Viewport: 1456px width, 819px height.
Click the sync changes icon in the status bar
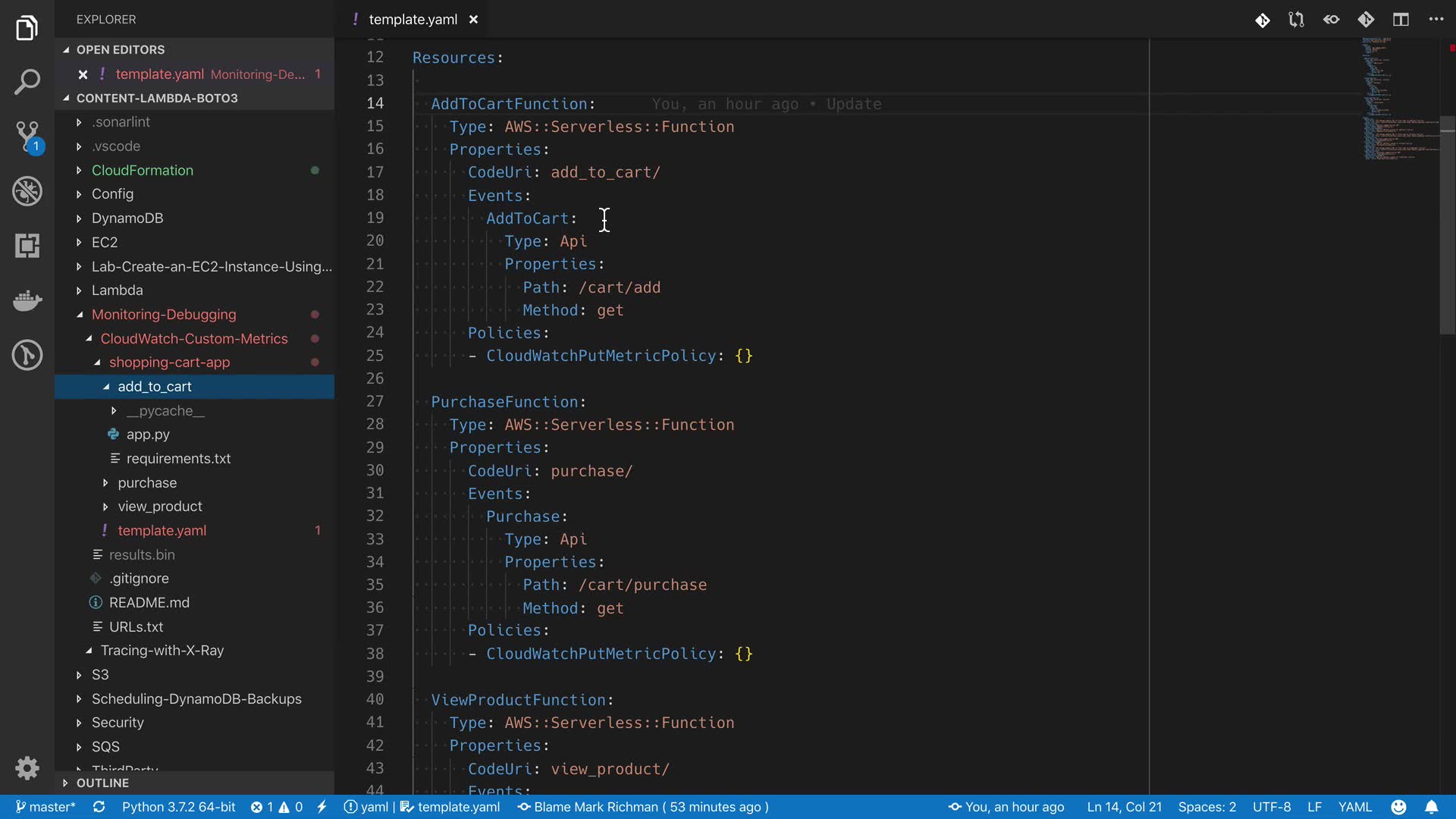tap(99, 807)
